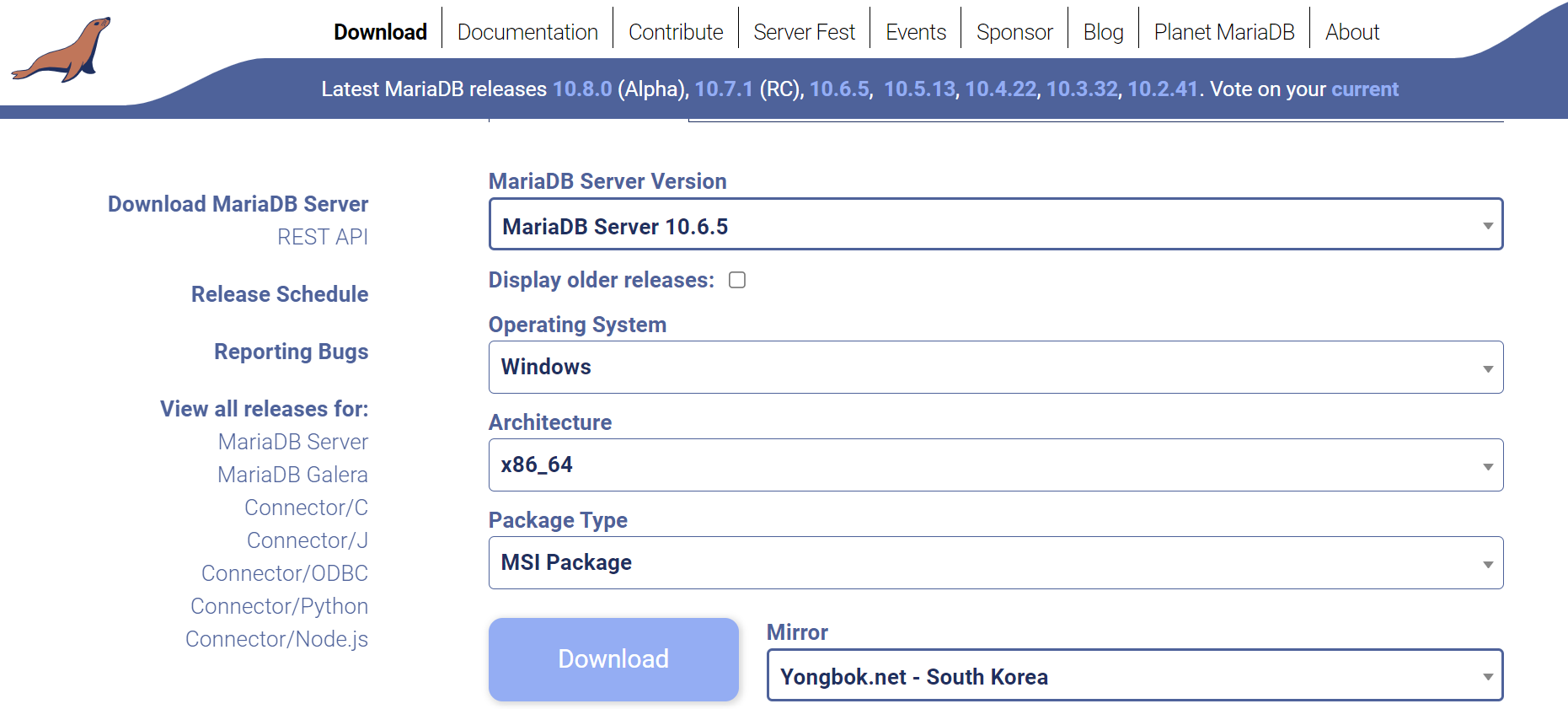
Task: Expand the MariaDB Server Version dropdown
Action: pyautogui.click(x=996, y=224)
